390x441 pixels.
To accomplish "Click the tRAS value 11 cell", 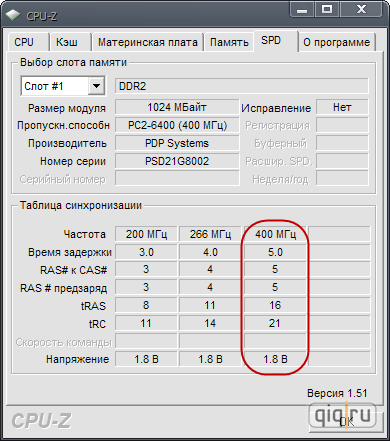I will point(210,305).
